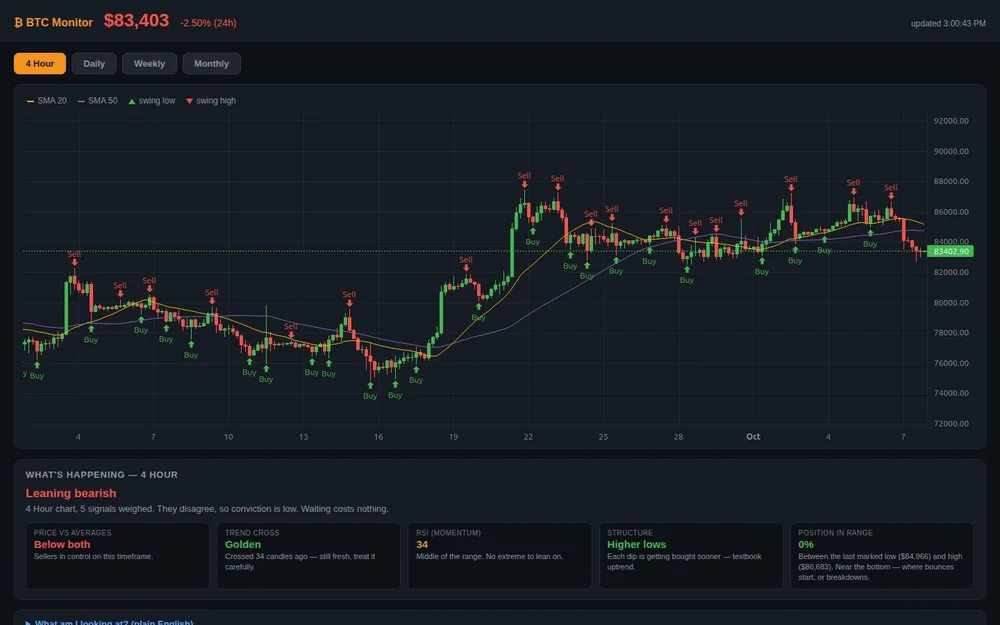This screenshot has height=625, width=1000.
Task: Click the 78000.00 price axis label
Action: pyautogui.click(x=951, y=333)
